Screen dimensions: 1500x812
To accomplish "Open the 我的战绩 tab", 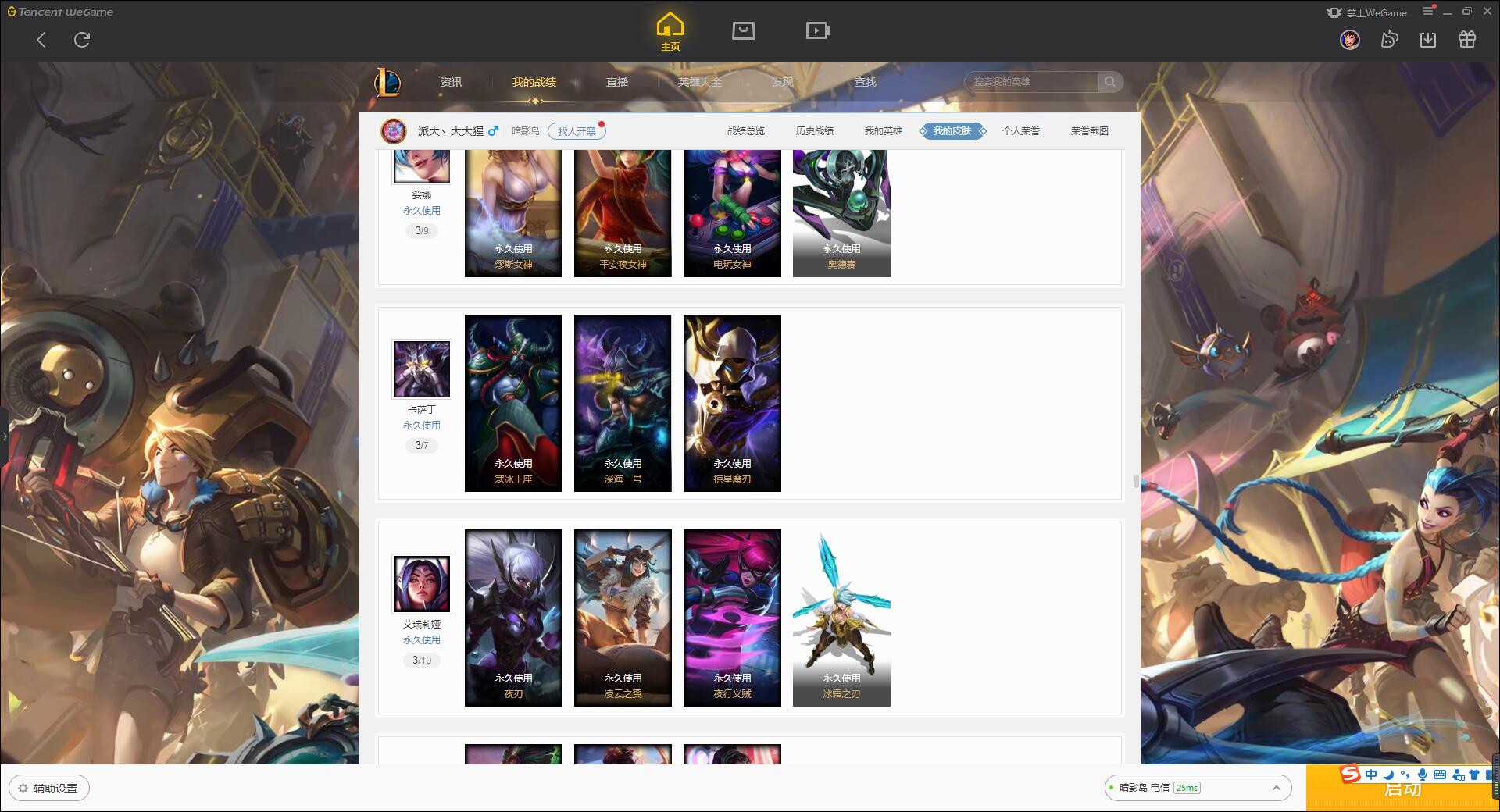I will [534, 82].
